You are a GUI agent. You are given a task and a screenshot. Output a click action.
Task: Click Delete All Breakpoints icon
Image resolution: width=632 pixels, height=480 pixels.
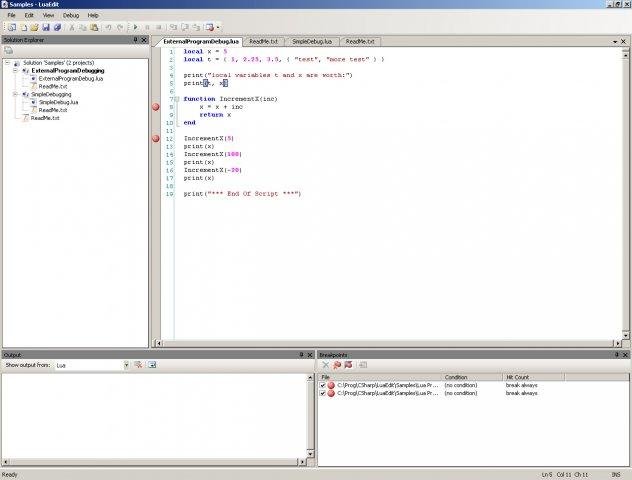337,365
